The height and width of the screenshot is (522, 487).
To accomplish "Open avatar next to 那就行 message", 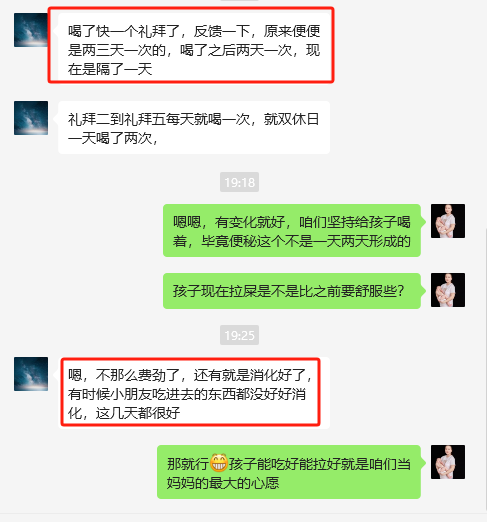I will point(448,462).
